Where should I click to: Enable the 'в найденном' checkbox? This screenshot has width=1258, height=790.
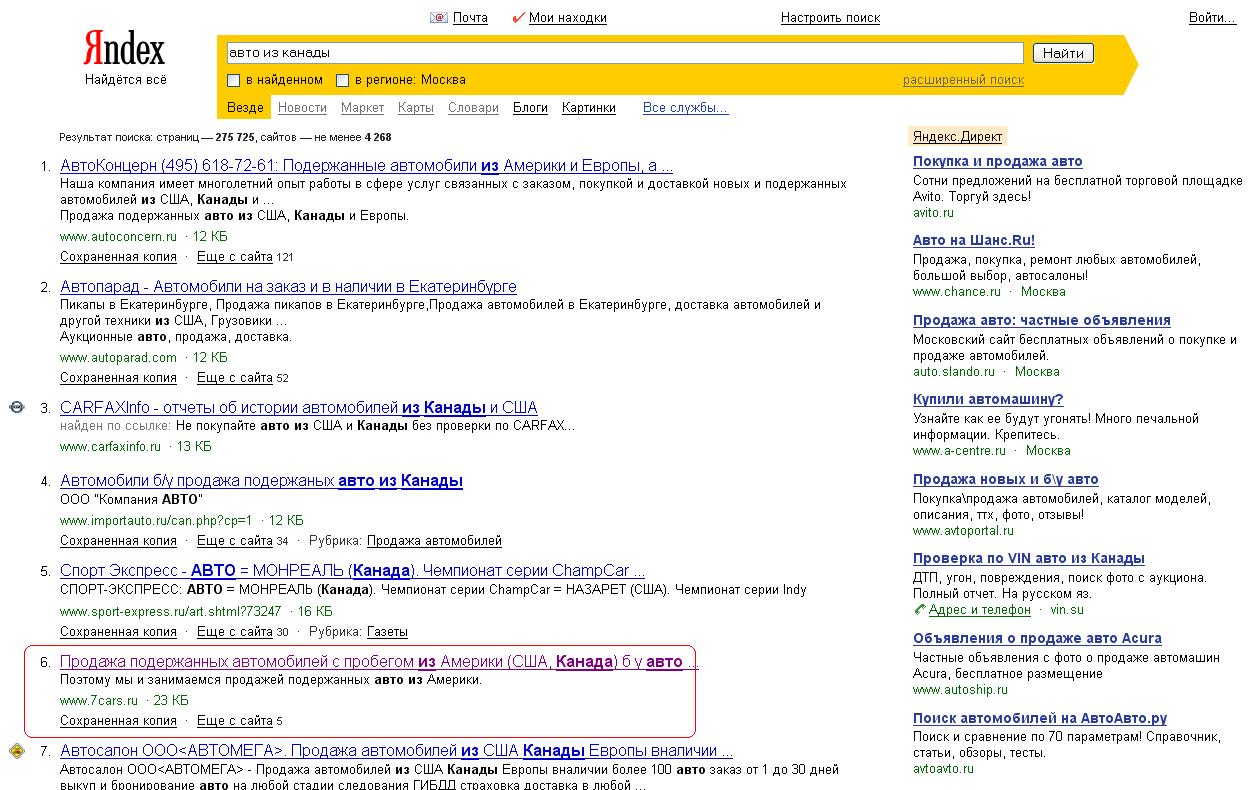[x=234, y=80]
